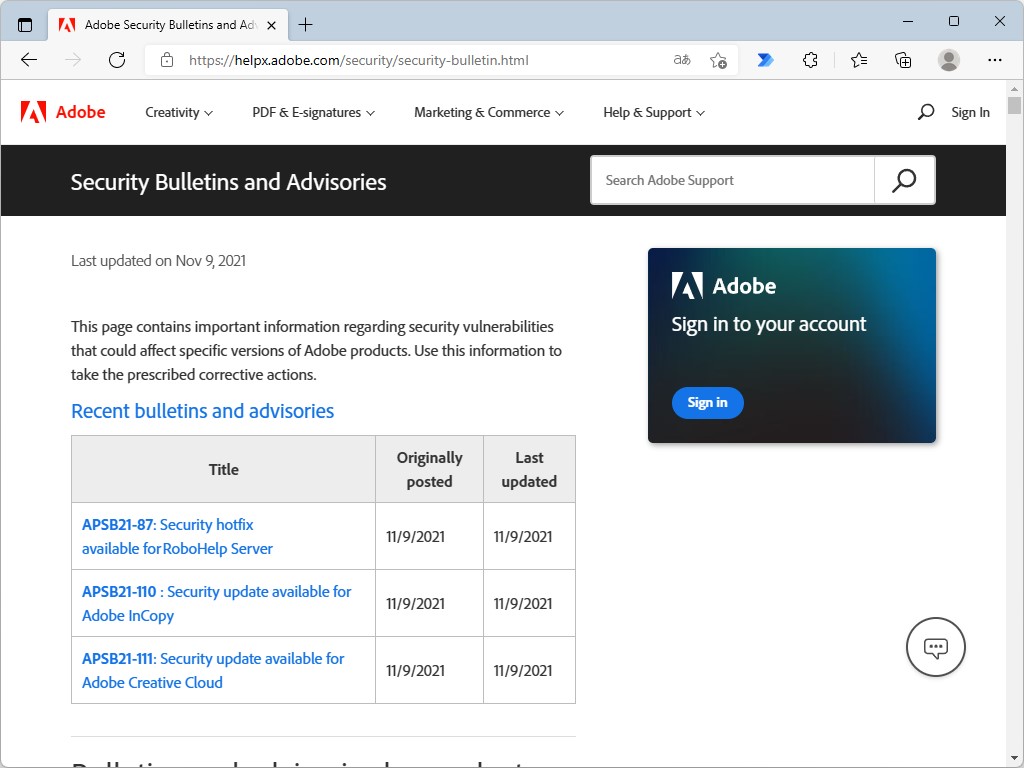1024x768 pixels.
Task: Click the Search Adobe Support field
Action: 732,180
